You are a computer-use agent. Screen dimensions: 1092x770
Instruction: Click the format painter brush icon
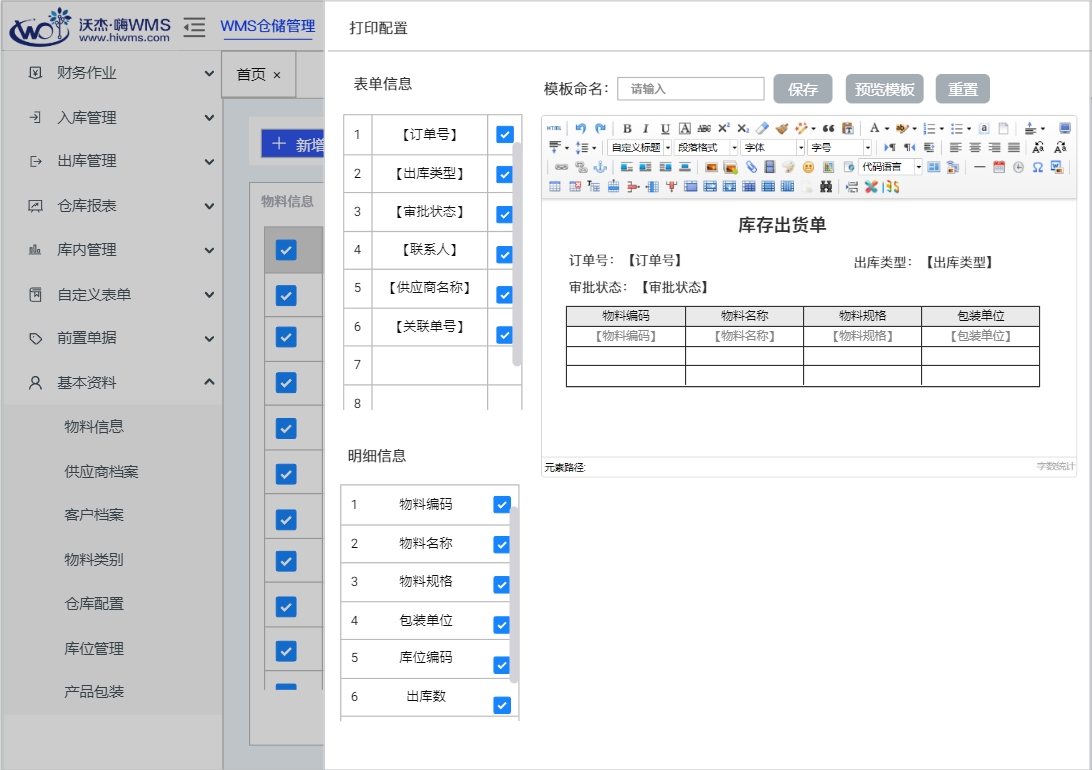coord(781,128)
